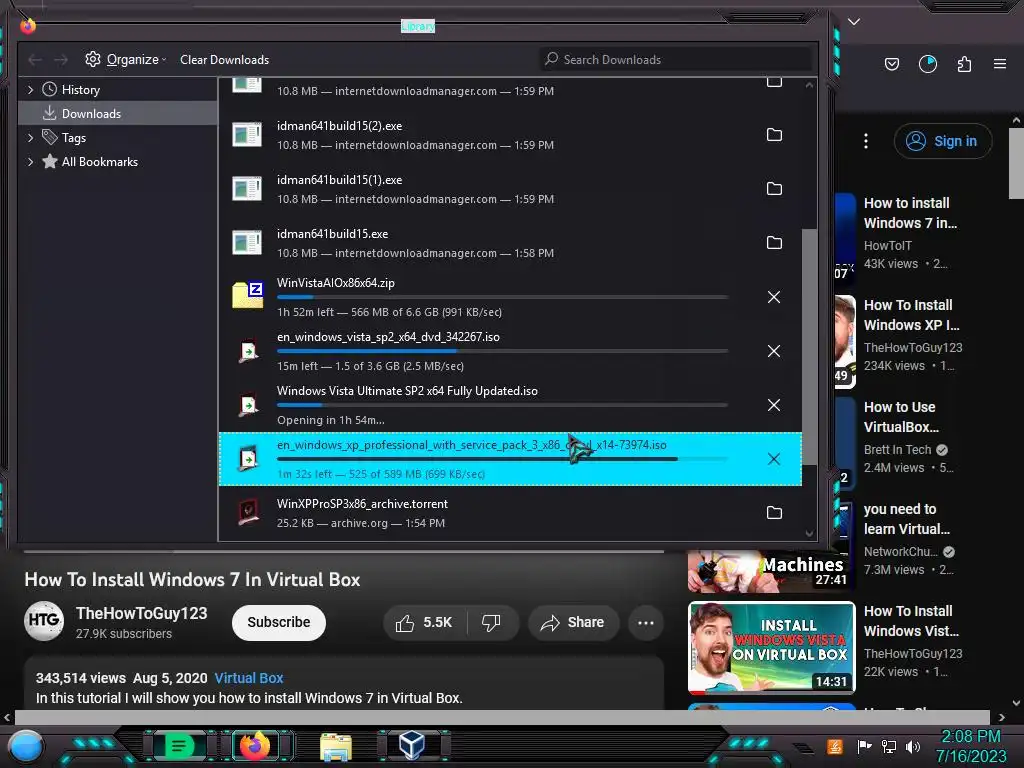
Task: Click TheHowToGuy123 channel avatar
Action: (44, 621)
